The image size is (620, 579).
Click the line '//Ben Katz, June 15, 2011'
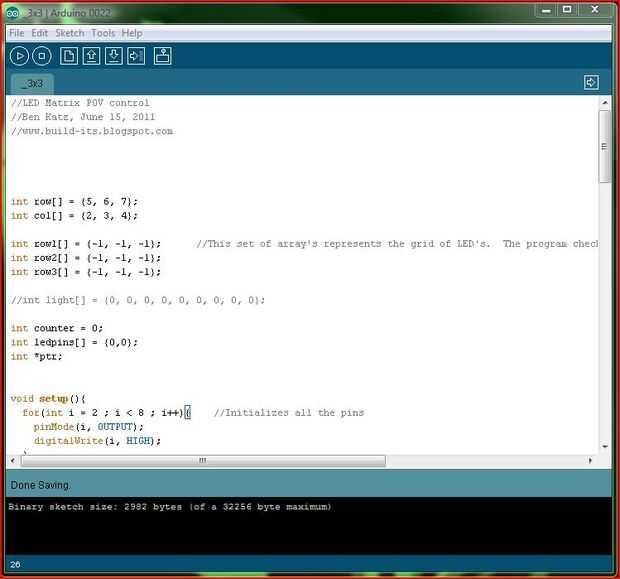tap(83, 117)
